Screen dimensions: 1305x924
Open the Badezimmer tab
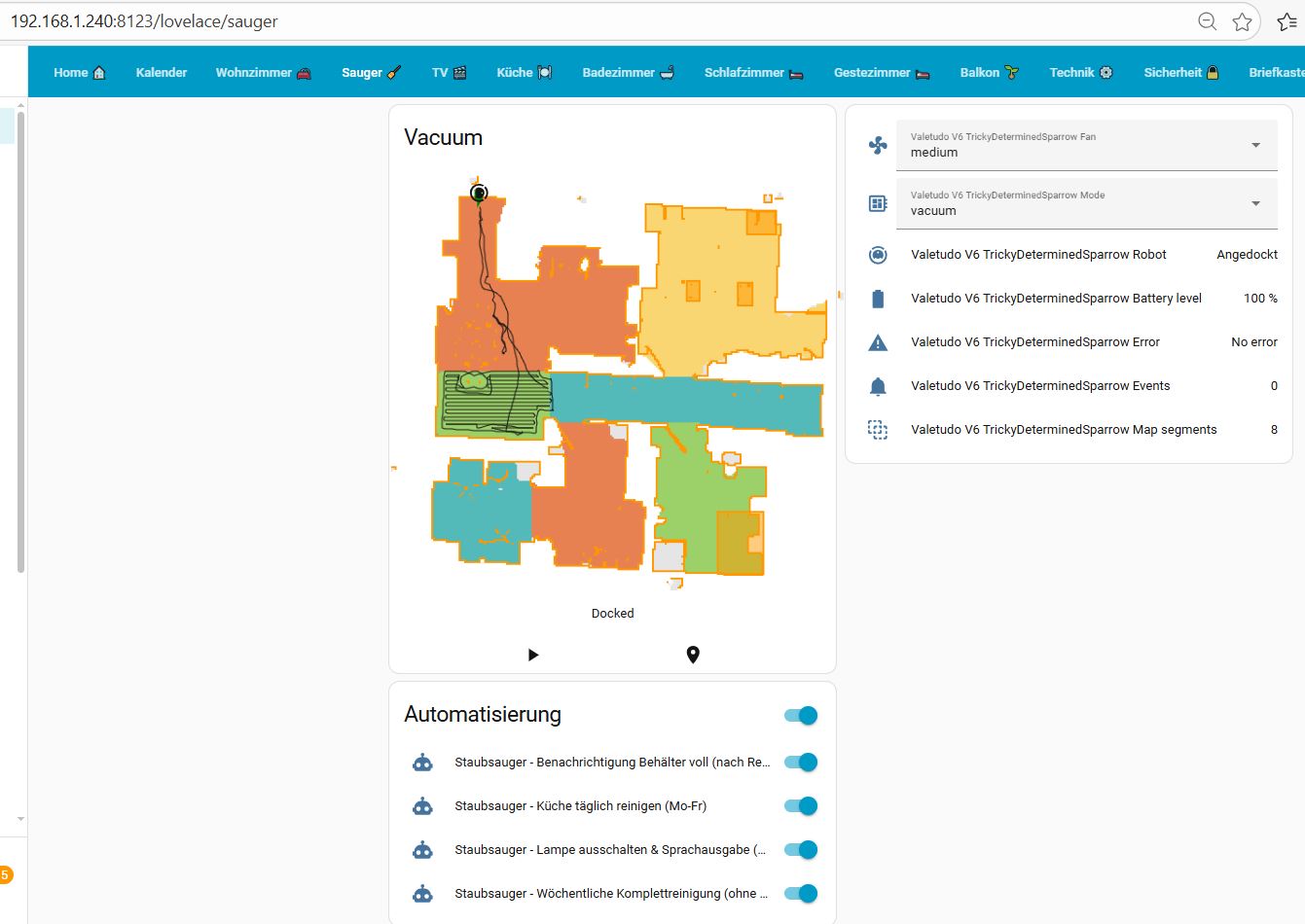click(628, 72)
